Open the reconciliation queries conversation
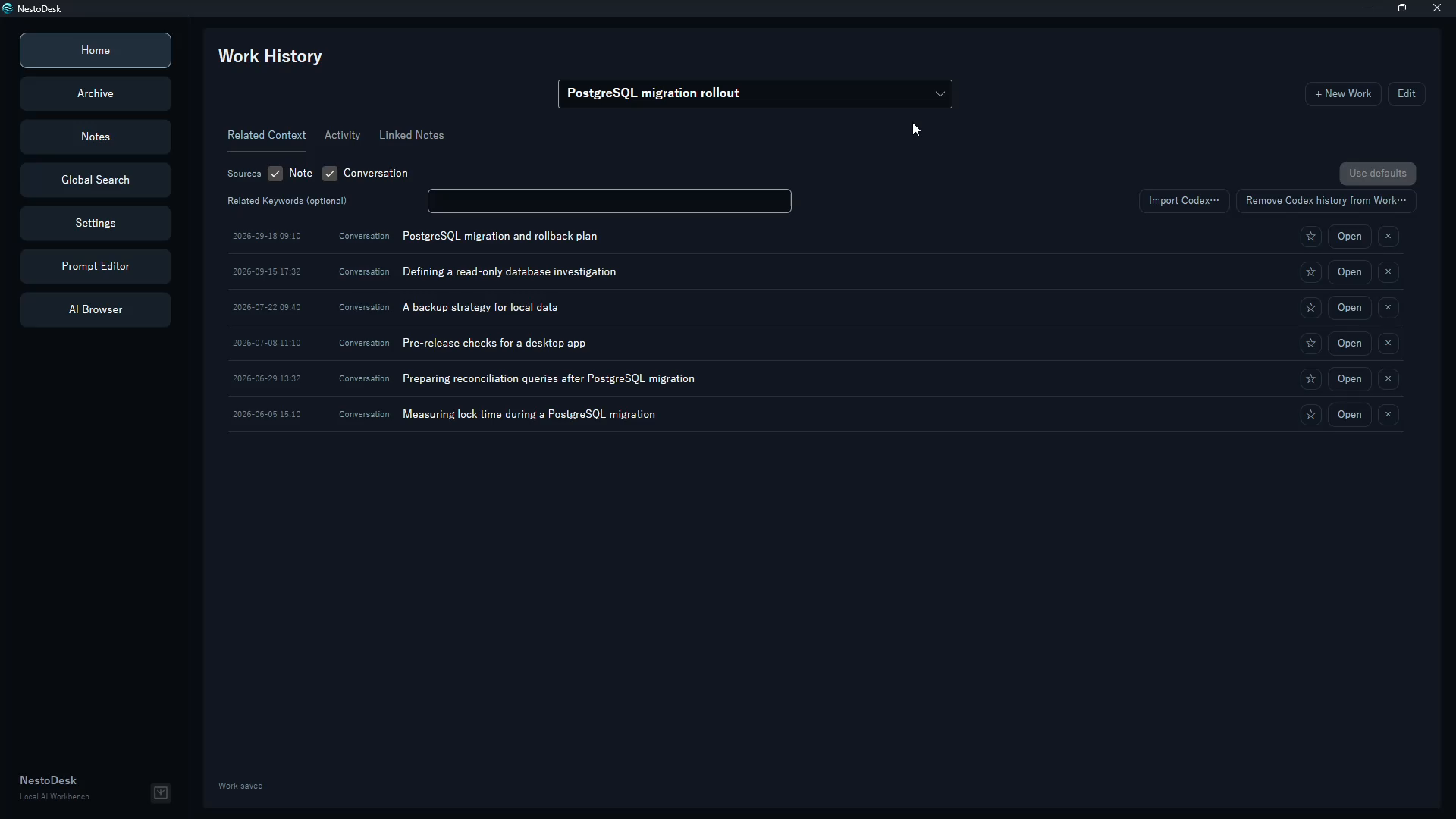Image resolution: width=1456 pixels, height=819 pixels. coord(1349,379)
